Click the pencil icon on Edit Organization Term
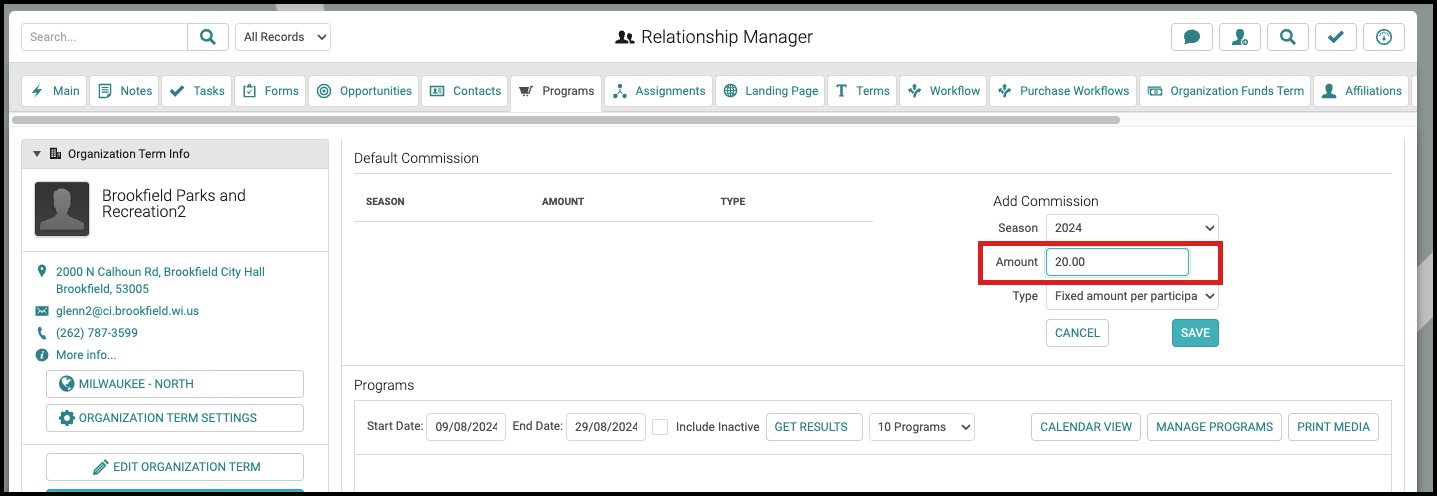The height and width of the screenshot is (496, 1437). [100, 467]
